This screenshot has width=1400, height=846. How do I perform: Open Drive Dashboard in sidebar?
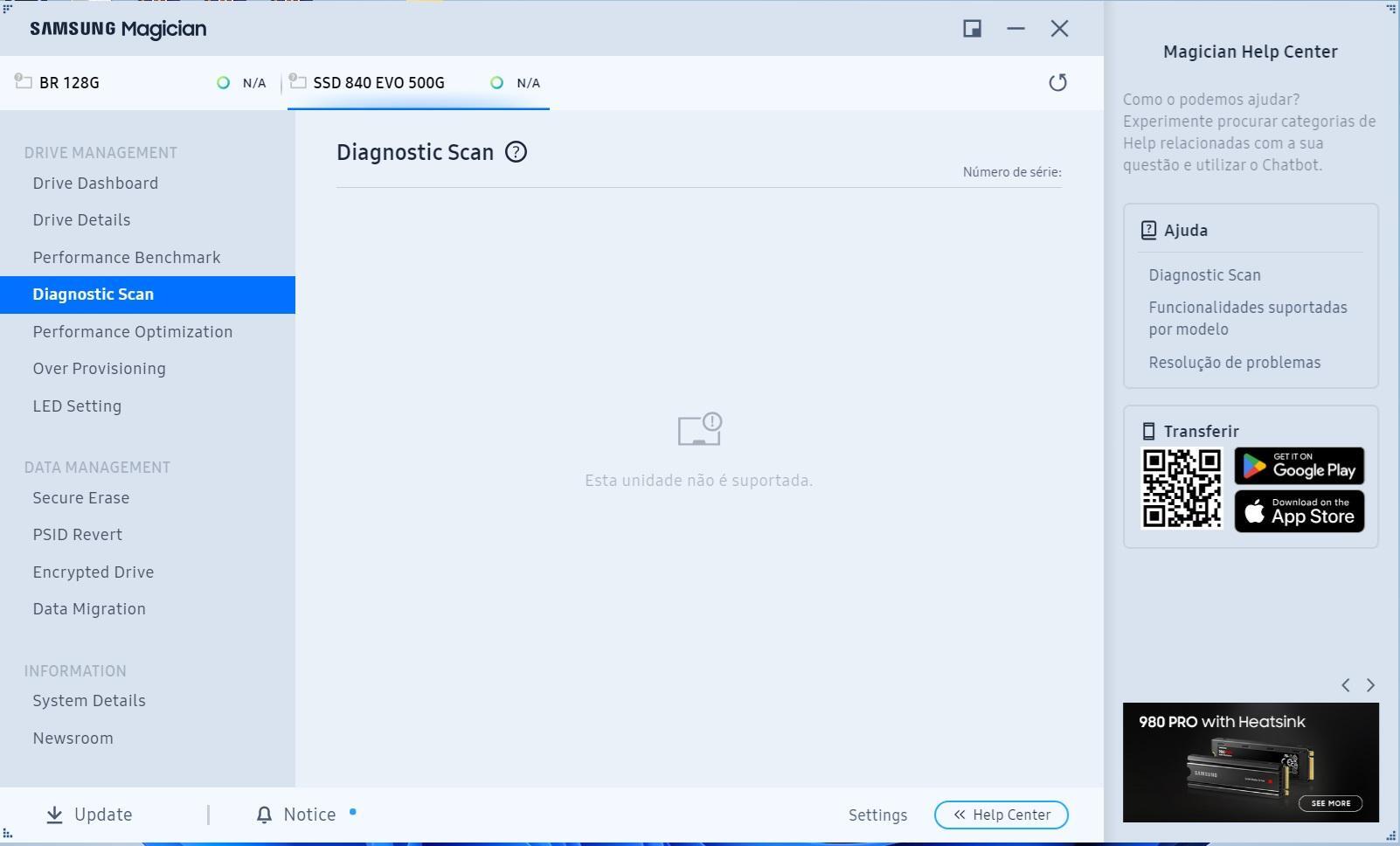tap(95, 184)
